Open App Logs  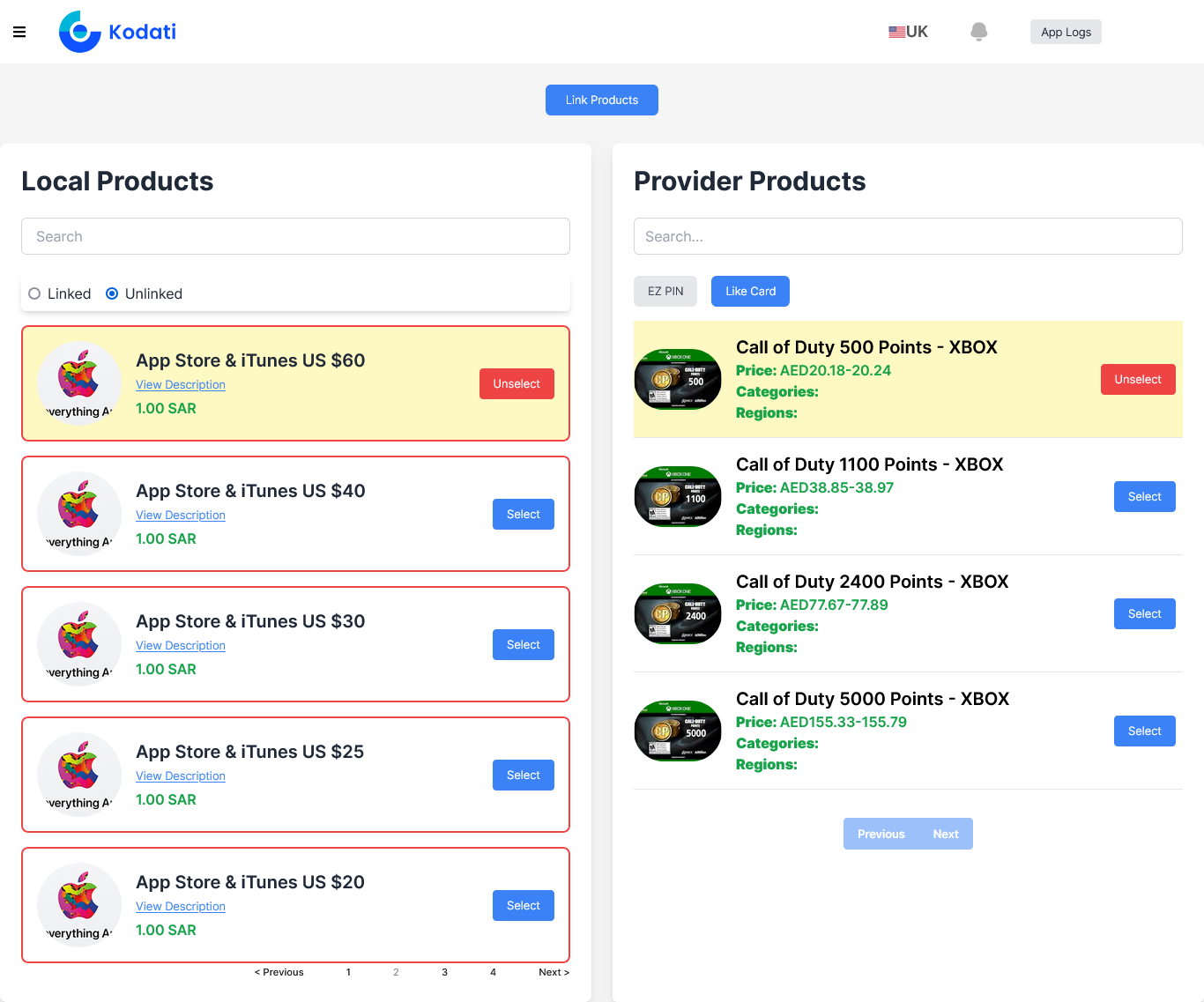click(1066, 32)
